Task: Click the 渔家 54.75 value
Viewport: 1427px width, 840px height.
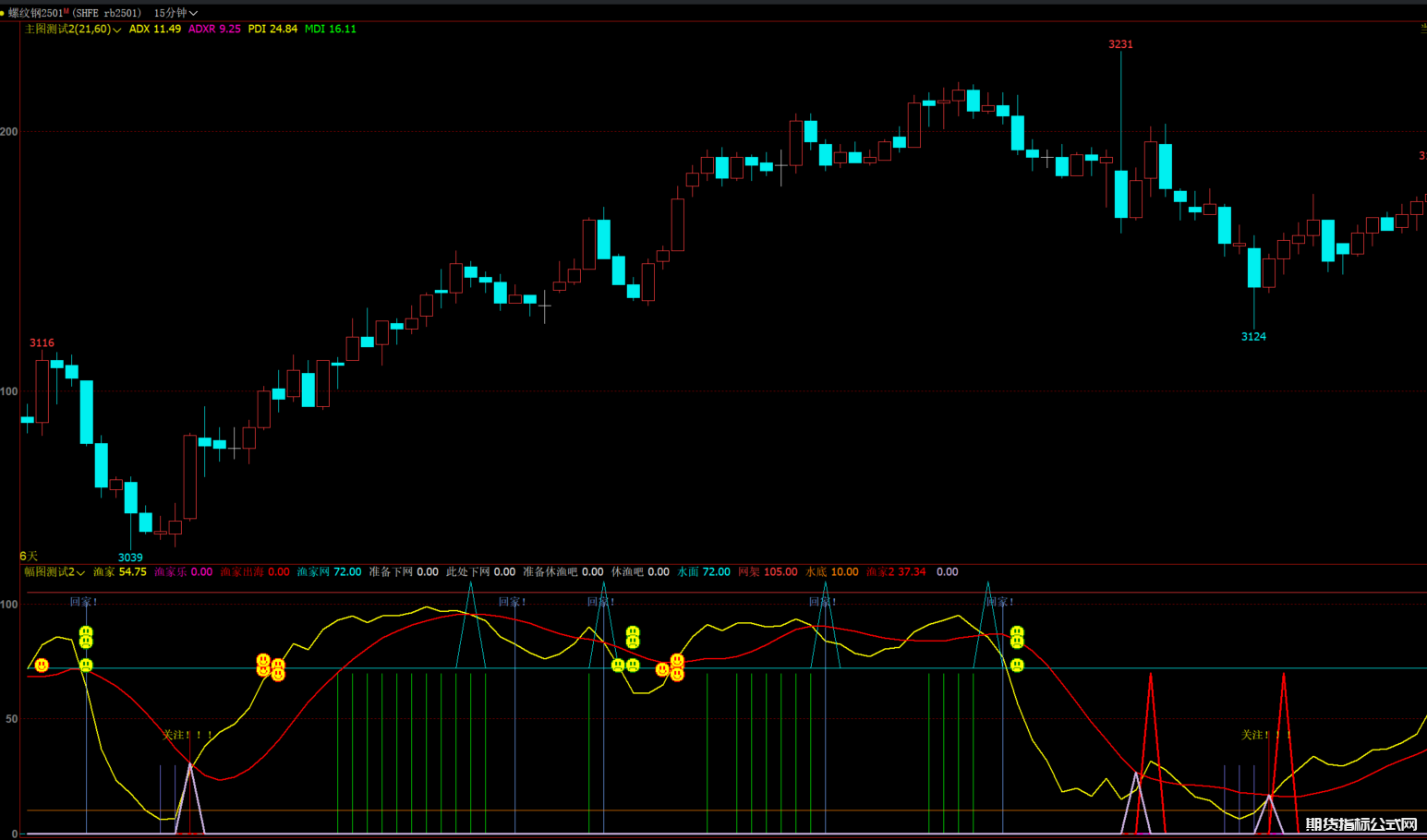Action: pyautogui.click(x=120, y=572)
